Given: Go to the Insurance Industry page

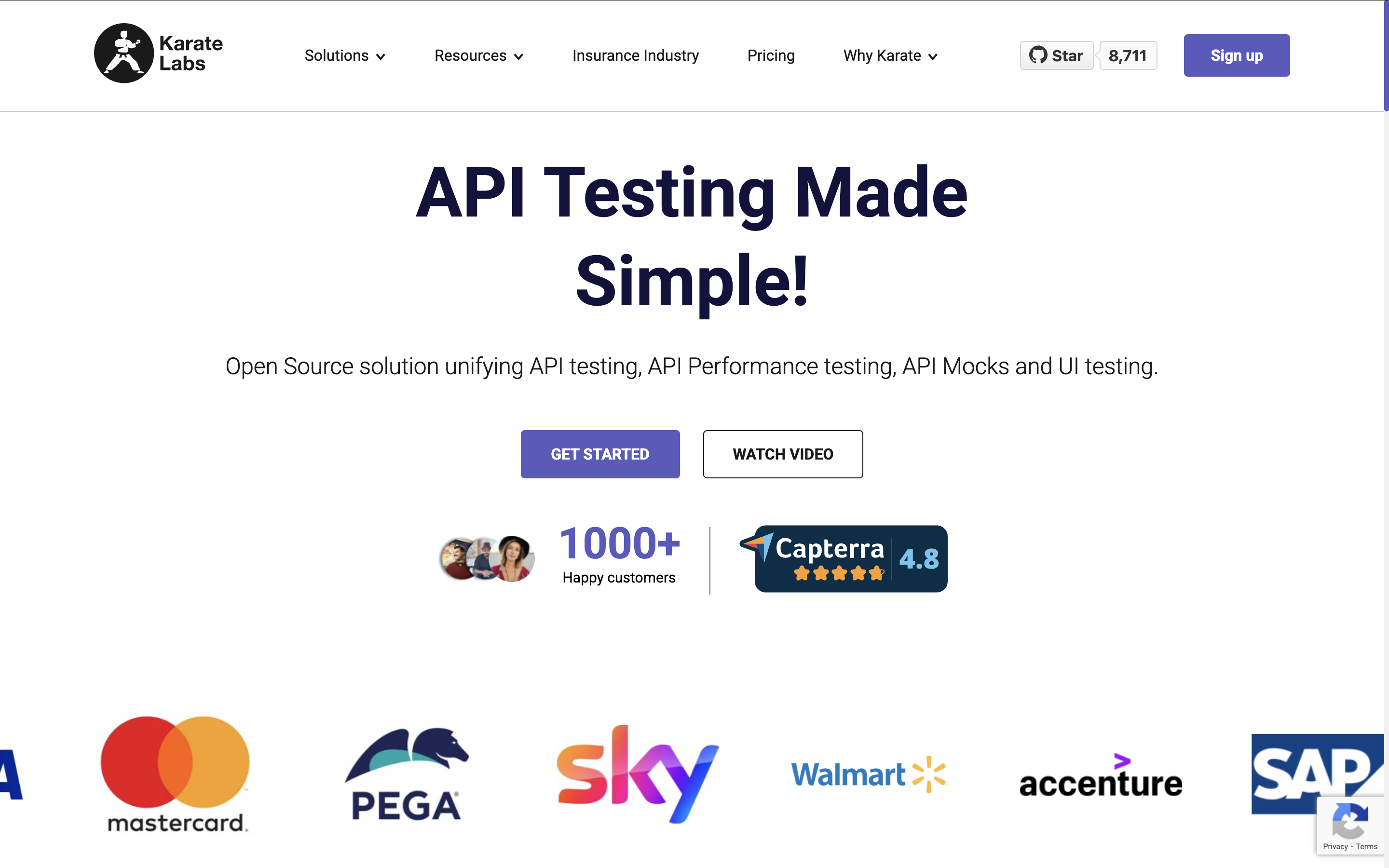Looking at the screenshot, I should (x=635, y=55).
